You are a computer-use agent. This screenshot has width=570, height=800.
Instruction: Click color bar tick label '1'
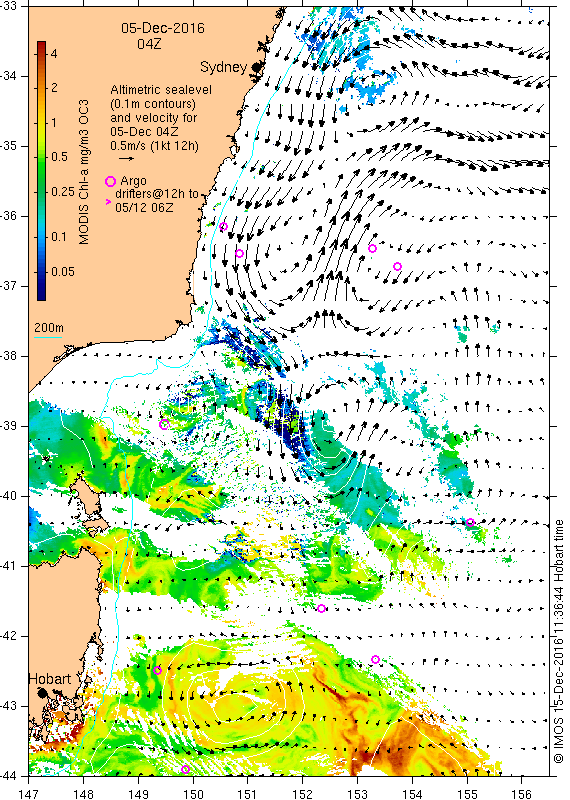pos(54,122)
